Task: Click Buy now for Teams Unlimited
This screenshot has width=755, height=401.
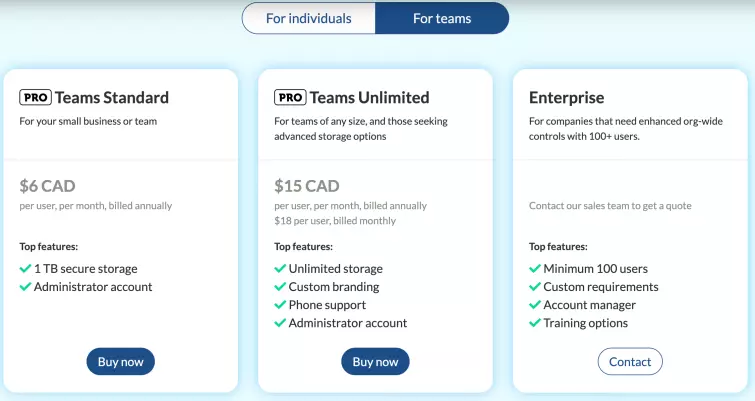Action: 375,361
